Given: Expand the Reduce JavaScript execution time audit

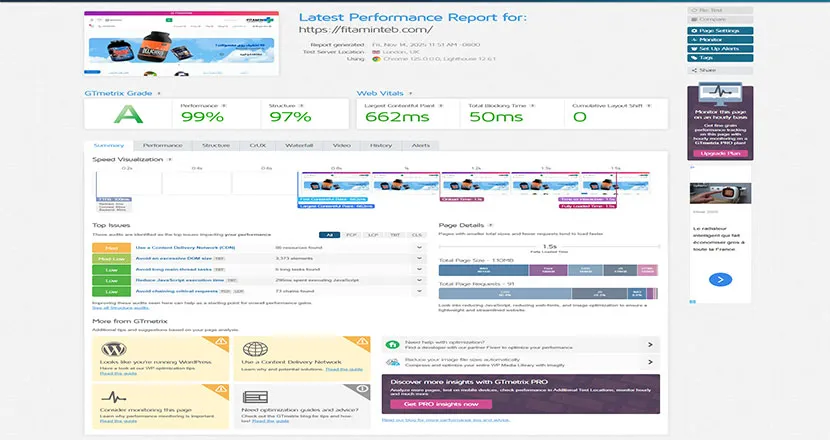Looking at the screenshot, I should 421,280.
